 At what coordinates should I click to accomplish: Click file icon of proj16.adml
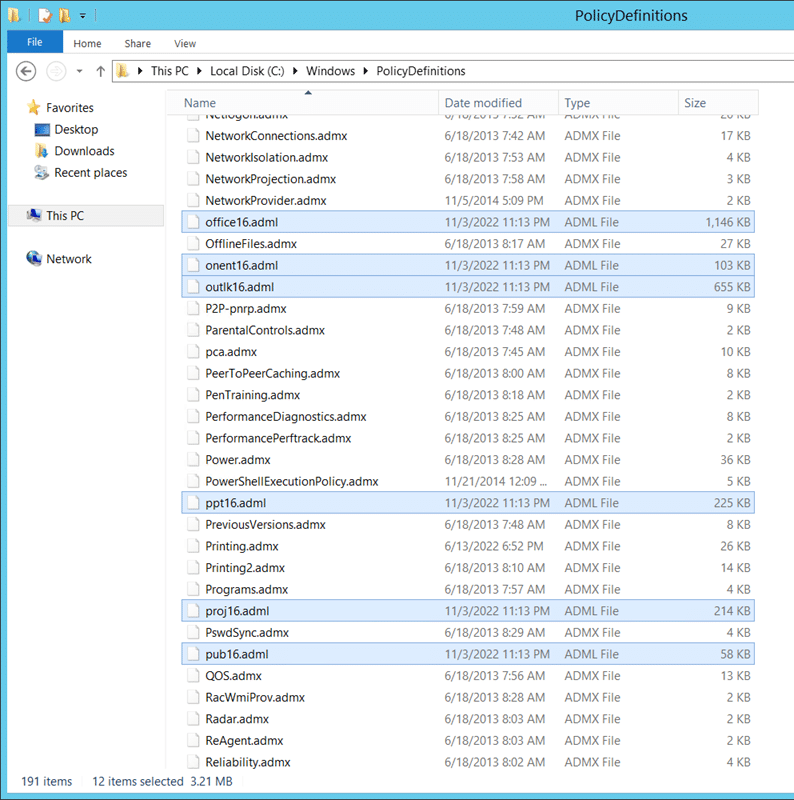point(193,611)
